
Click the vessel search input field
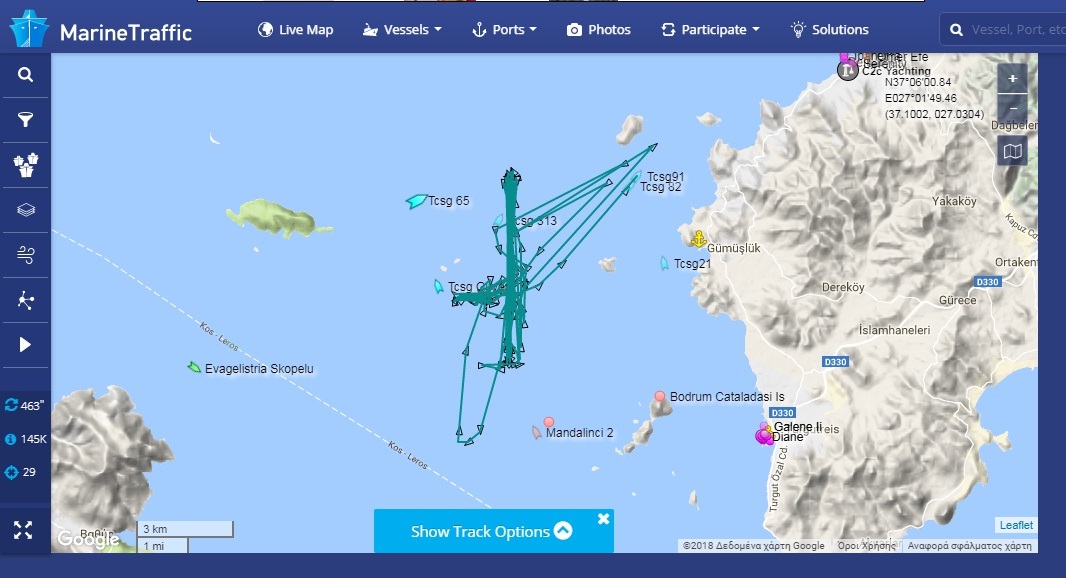[1016, 30]
